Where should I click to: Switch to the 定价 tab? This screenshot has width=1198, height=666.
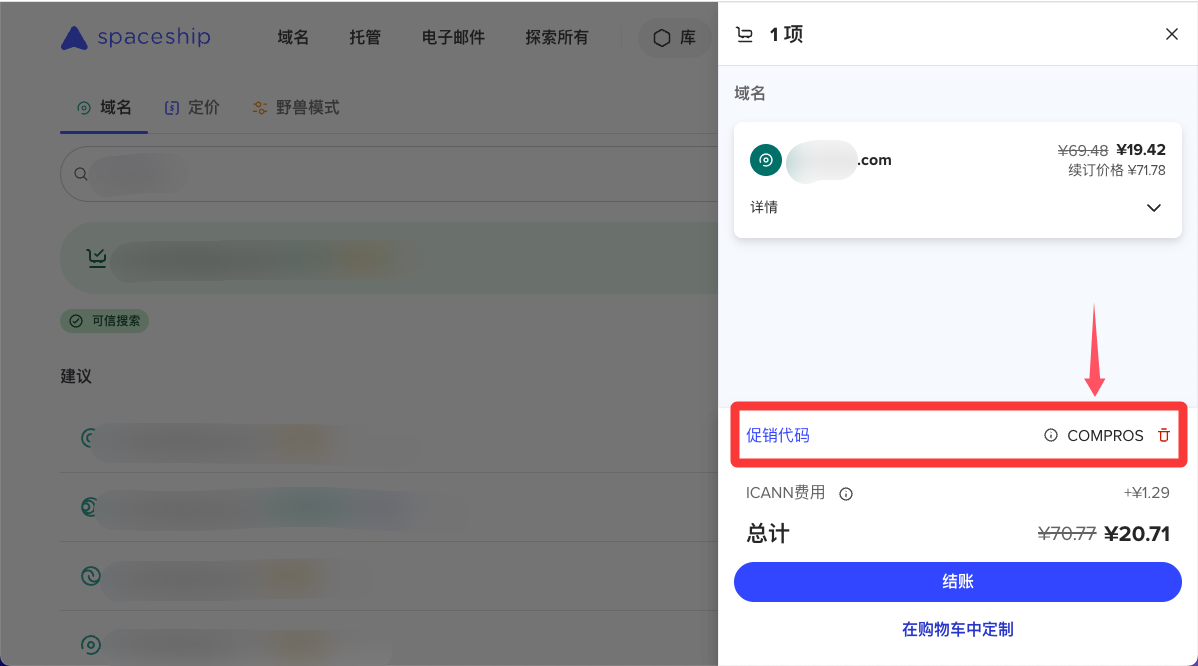click(192, 107)
